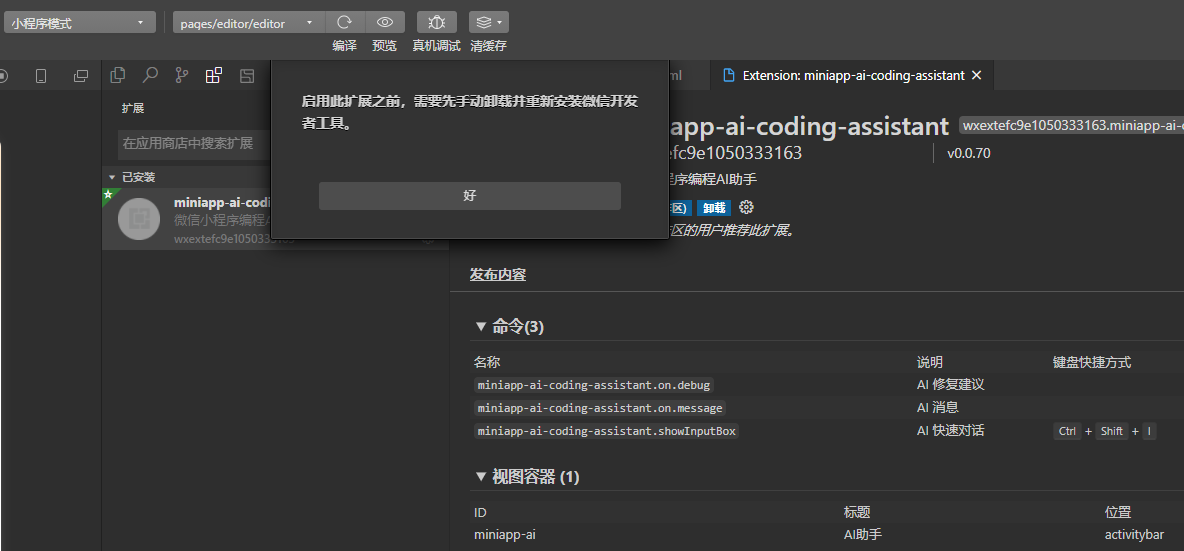Click the 编译 compile refresh icon
The image size is (1184, 551).
coord(344,23)
